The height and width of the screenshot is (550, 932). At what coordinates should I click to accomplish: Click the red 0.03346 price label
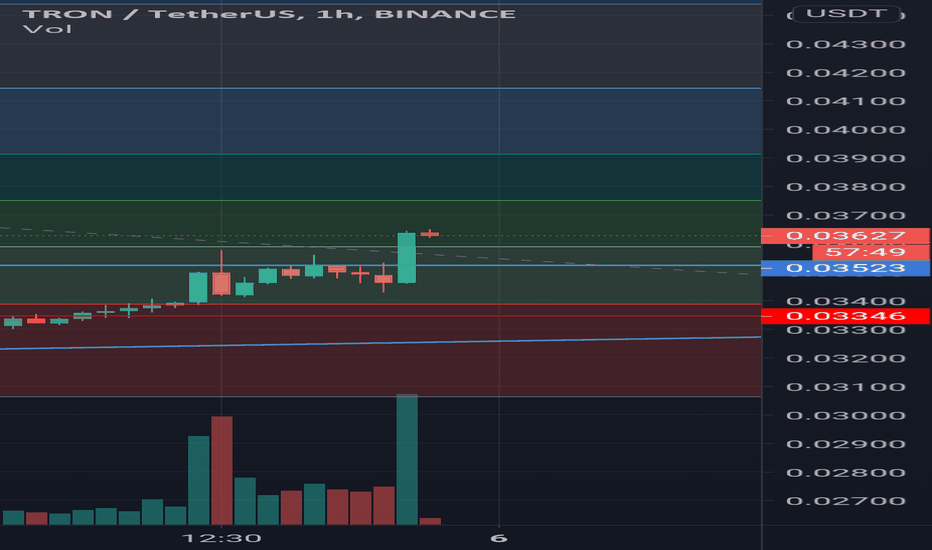point(845,316)
